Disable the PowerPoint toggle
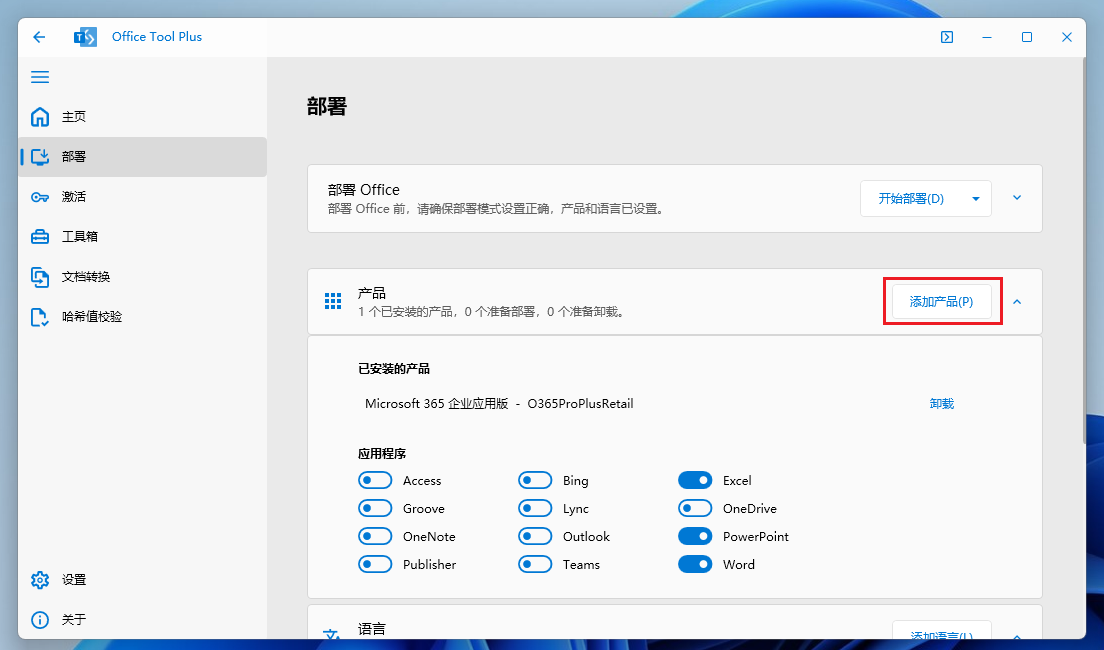 click(695, 537)
